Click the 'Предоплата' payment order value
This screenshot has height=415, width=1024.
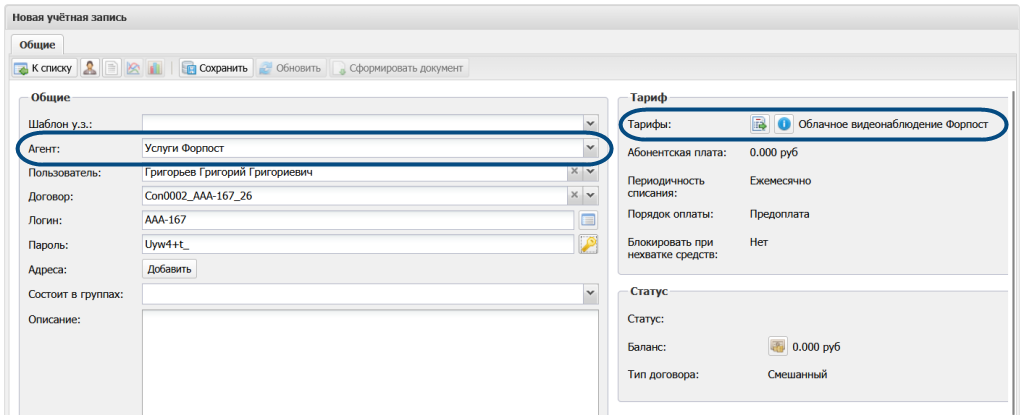click(x=780, y=214)
